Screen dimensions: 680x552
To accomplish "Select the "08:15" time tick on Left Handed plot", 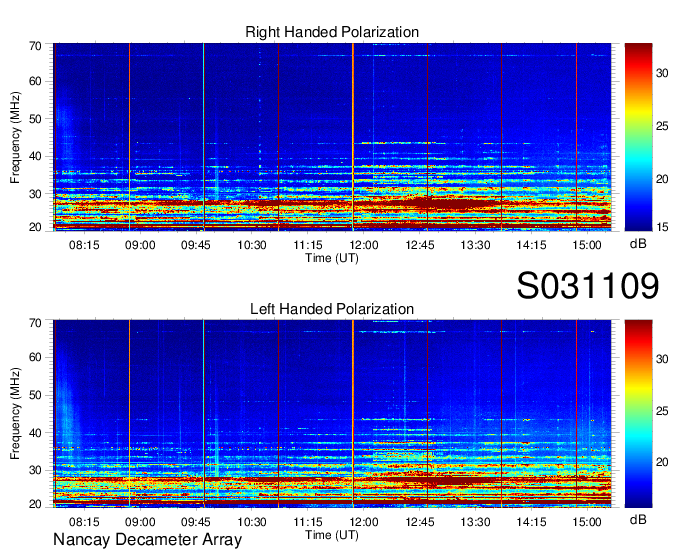I will click(84, 522).
